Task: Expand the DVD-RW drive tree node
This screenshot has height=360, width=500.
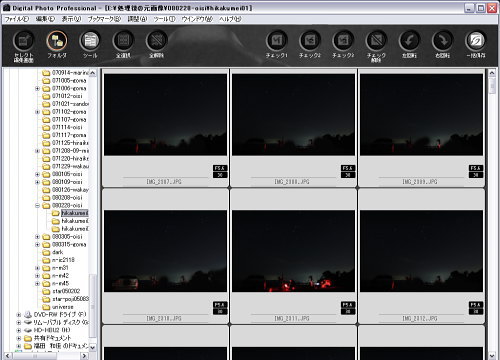Action: click(x=19, y=315)
